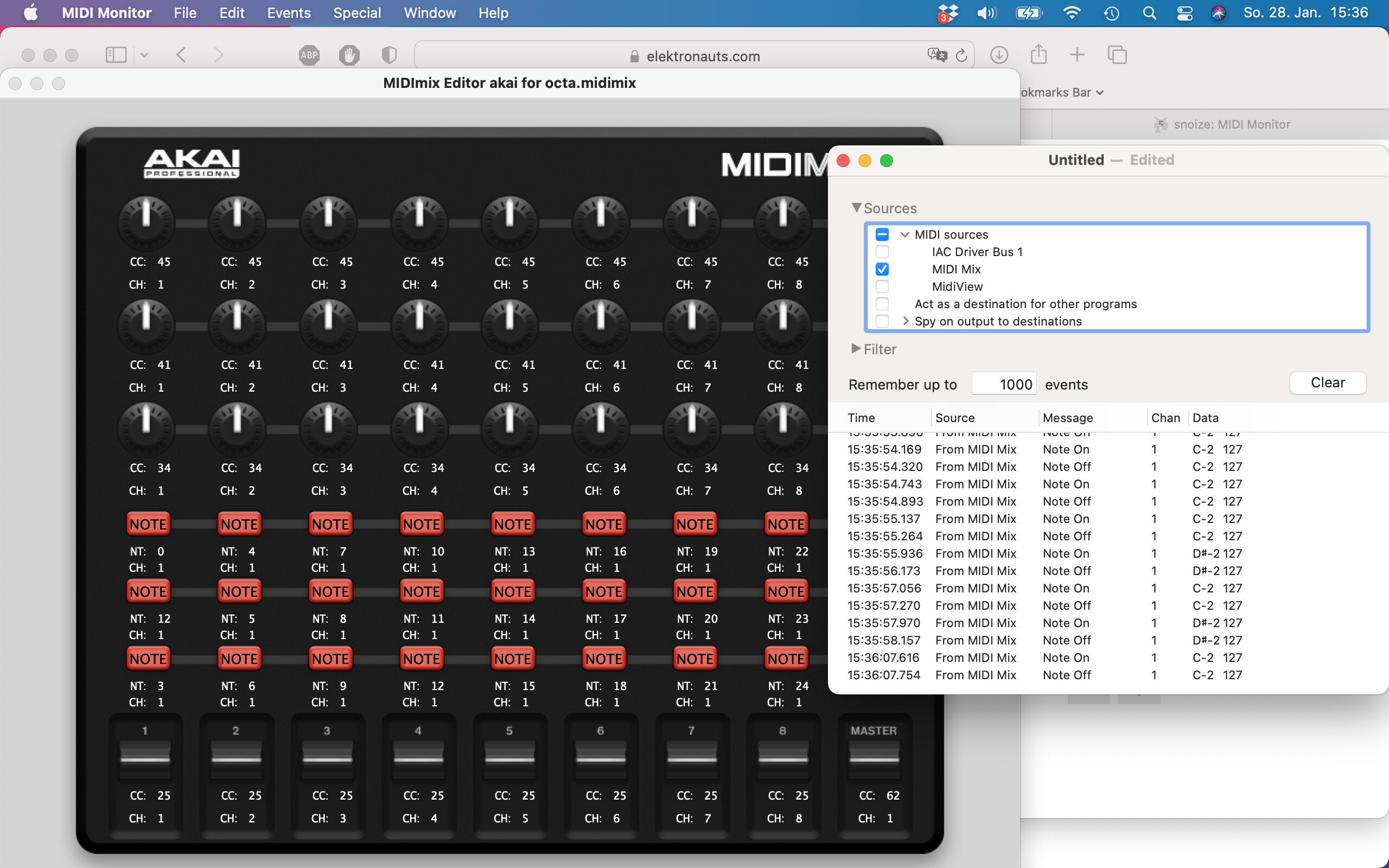Click Safari's AdBlock Plus extension icon

[309, 55]
